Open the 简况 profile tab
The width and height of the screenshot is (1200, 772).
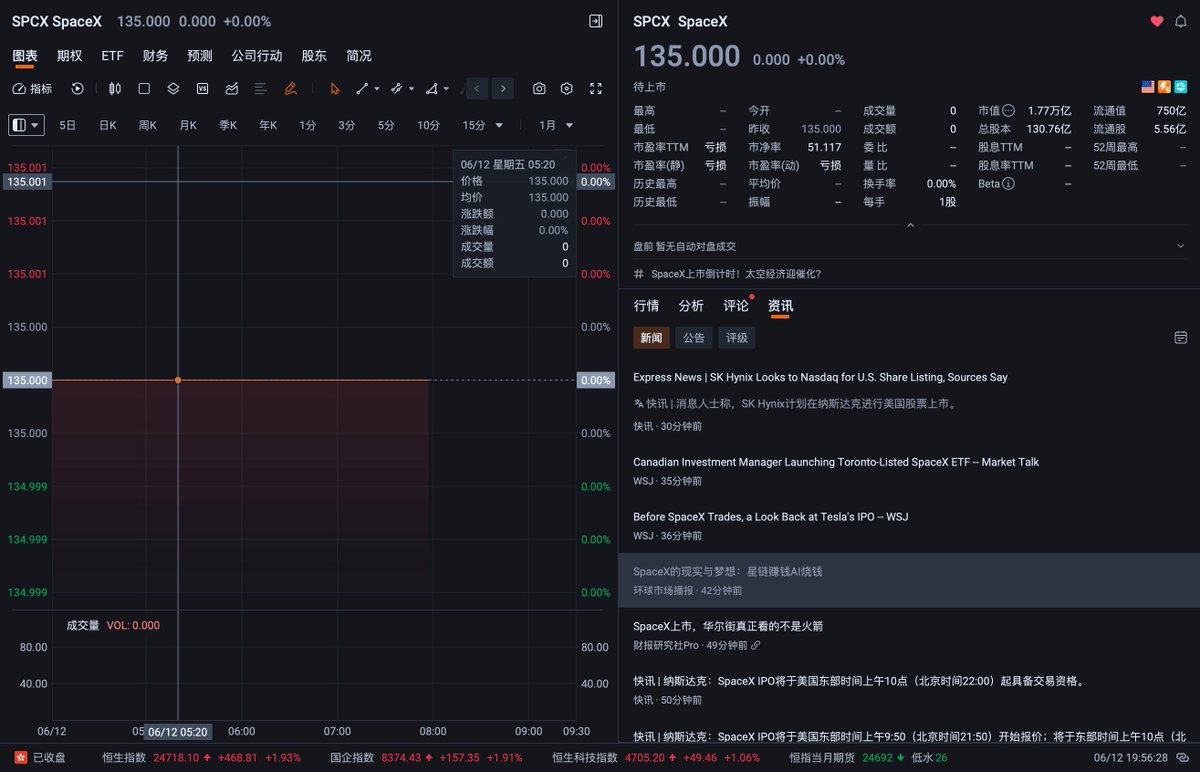tap(358, 56)
